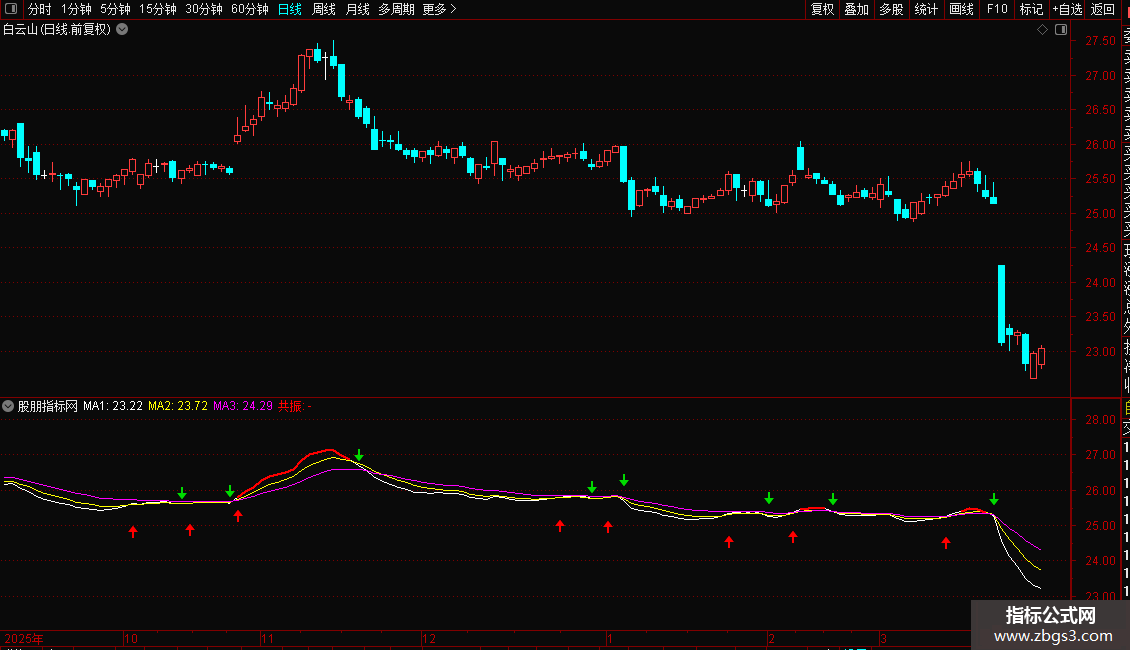This screenshot has height=650, width=1130.
Task: Switch to 月线 monthly chart
Action: 357,9
